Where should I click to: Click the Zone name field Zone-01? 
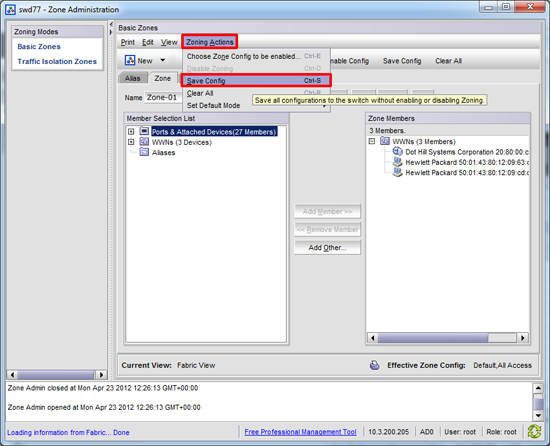163,97
